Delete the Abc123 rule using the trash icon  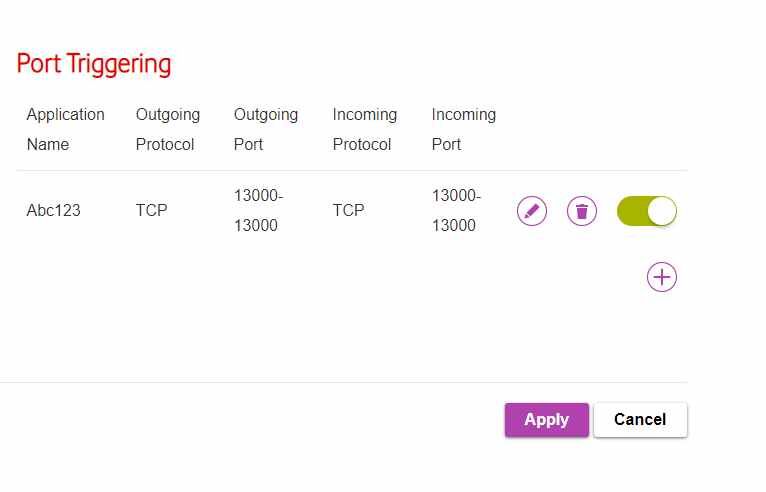[x=581, y=211]
